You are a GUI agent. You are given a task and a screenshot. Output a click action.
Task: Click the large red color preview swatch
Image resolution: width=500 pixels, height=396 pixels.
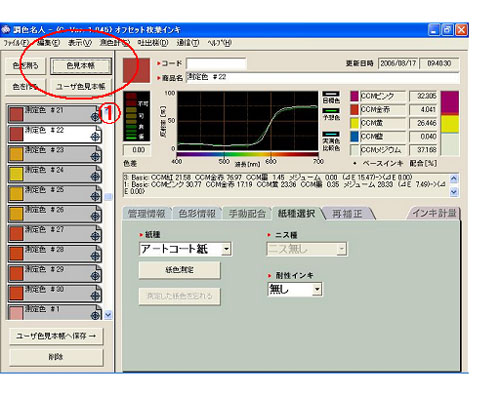click(x=136, y=70)
